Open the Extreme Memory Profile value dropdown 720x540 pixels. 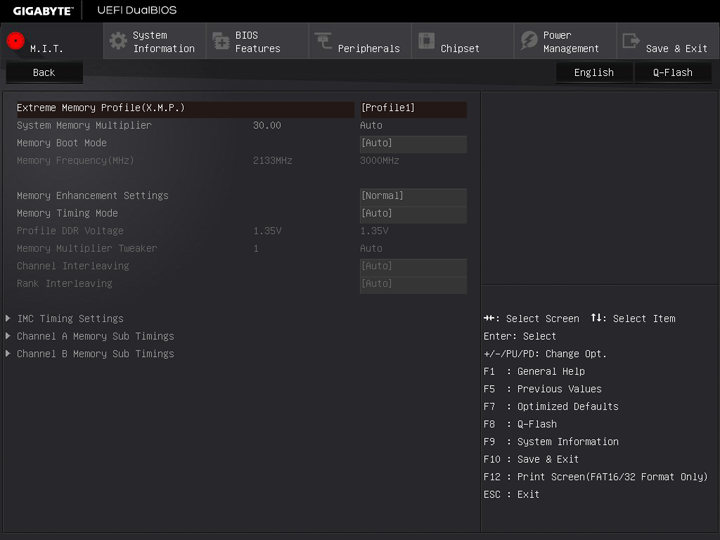click(412, 108)
